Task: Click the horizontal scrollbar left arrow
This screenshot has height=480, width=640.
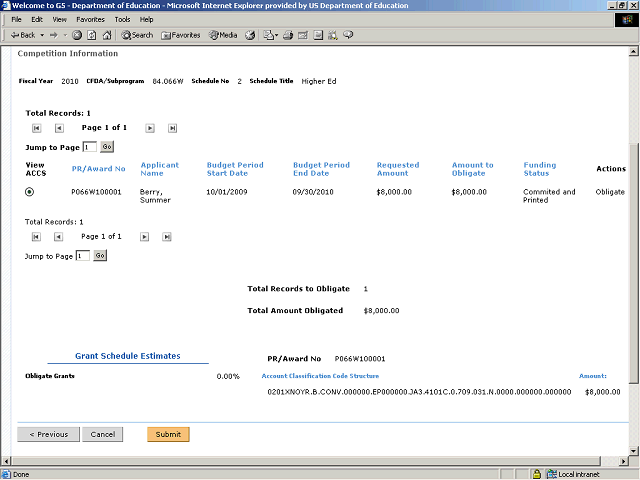Action: (5, 461)
